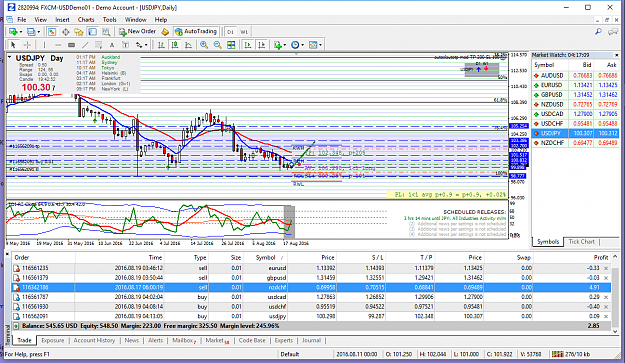
Task: Toggle AutoTrading on or off
Action: pos(196,32)
